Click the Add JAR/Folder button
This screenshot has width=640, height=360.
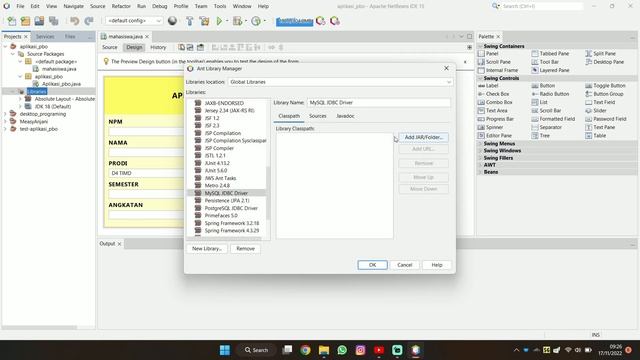pyautogui.click(x=424, y=138)
